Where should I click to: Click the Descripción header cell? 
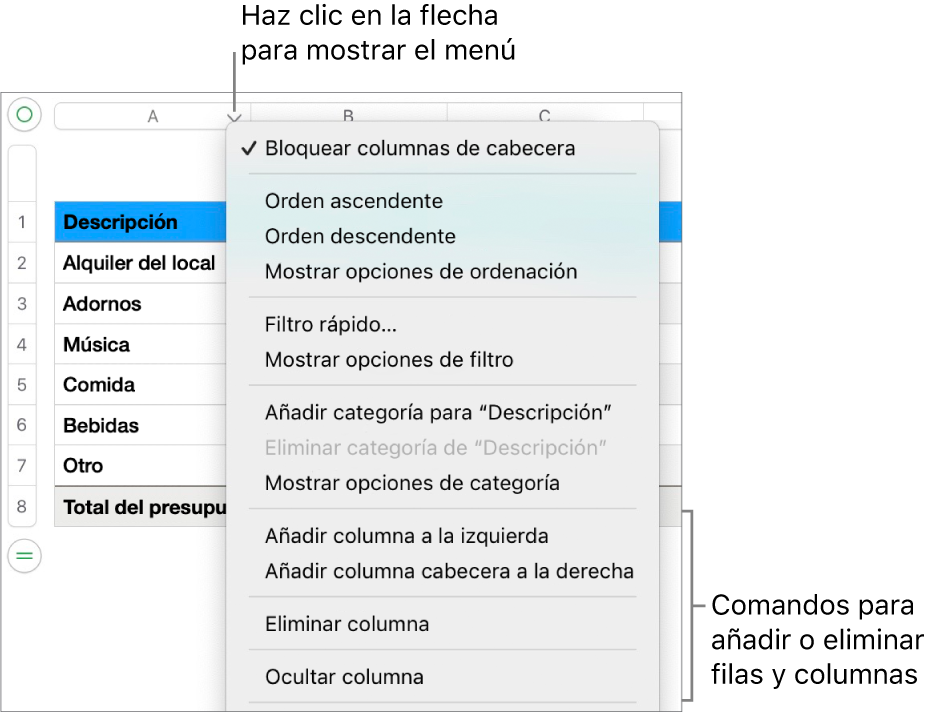(x=140, y=222)
